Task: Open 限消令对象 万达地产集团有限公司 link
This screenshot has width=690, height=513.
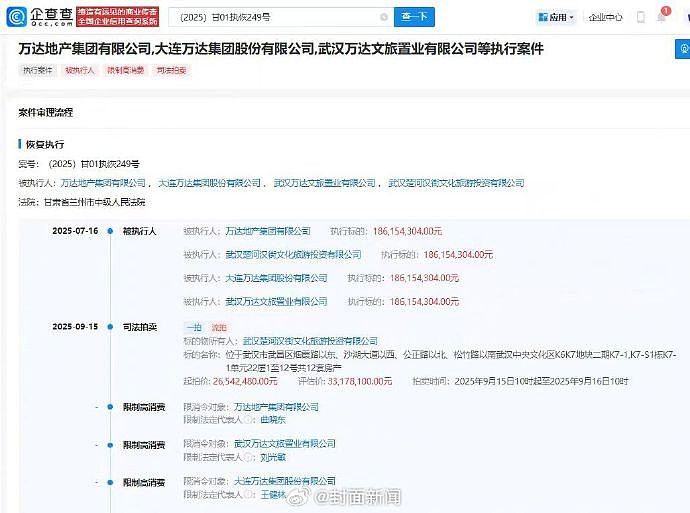Action: coord(276,407)
